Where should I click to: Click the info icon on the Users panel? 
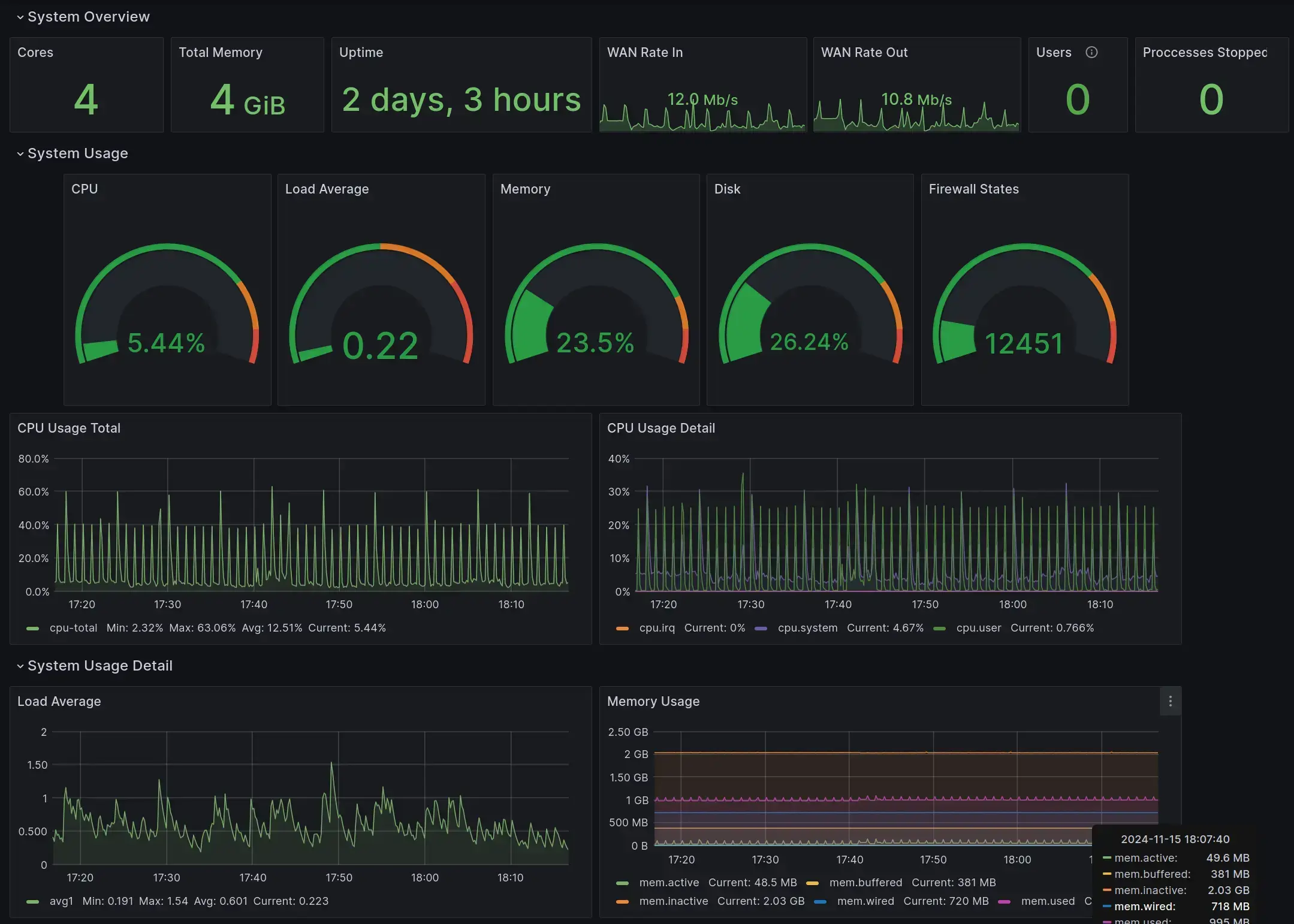click(1091, 52)
